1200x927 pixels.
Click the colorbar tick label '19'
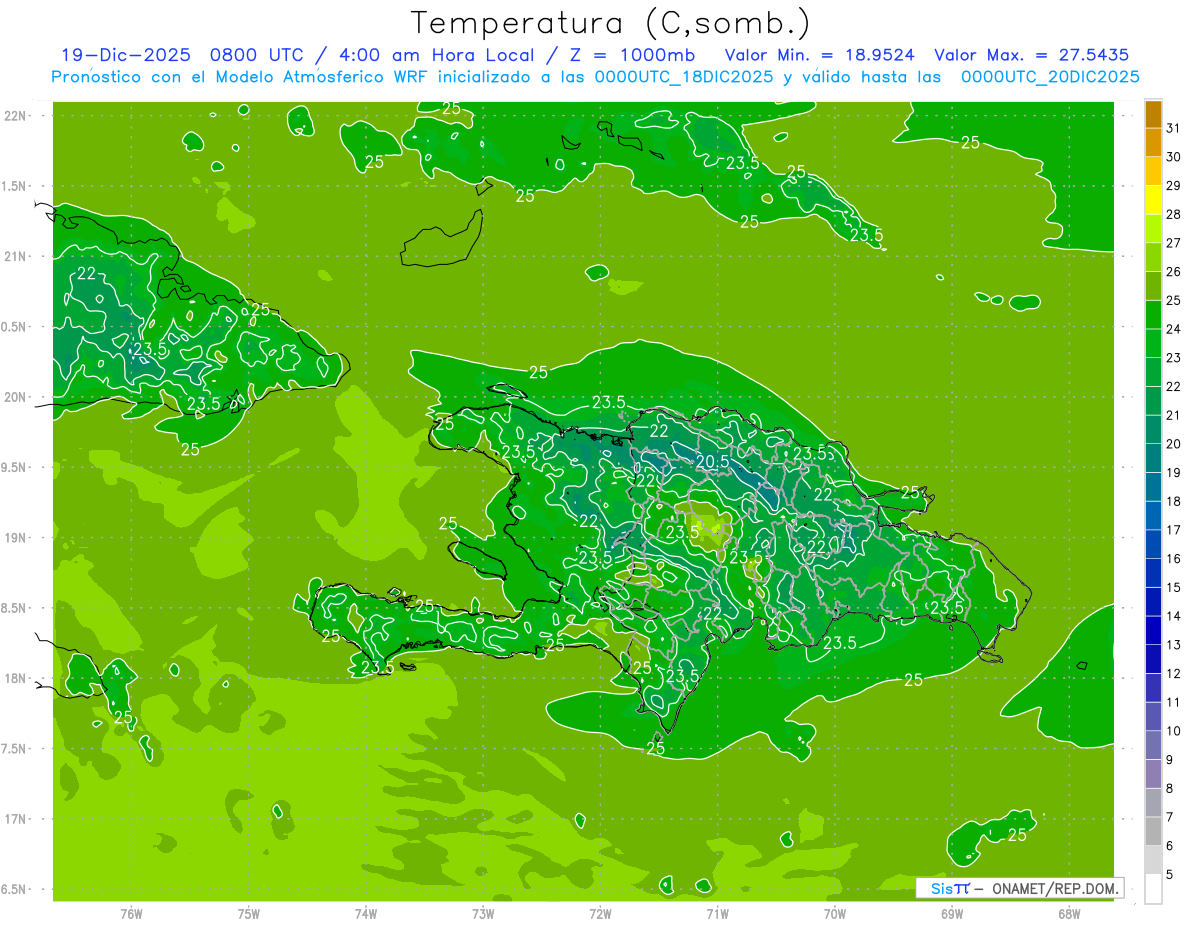(x=1174, y=472)
